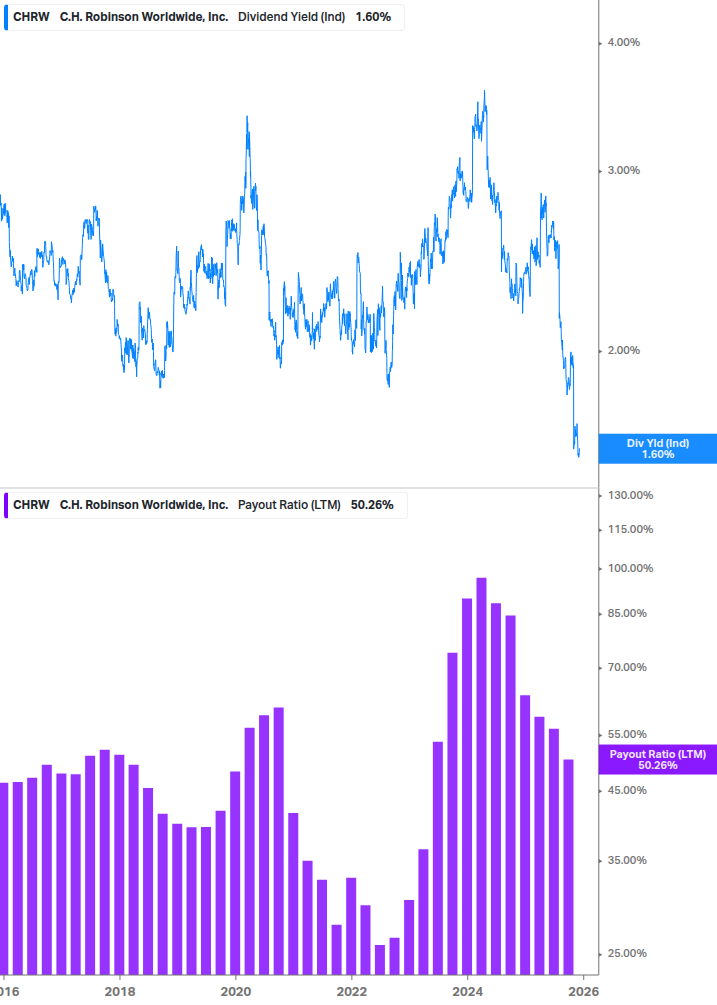Click the purple color marker of Payout Ratio legend
The width and height of the screenshot is (717, 1005).
[6, 505]
